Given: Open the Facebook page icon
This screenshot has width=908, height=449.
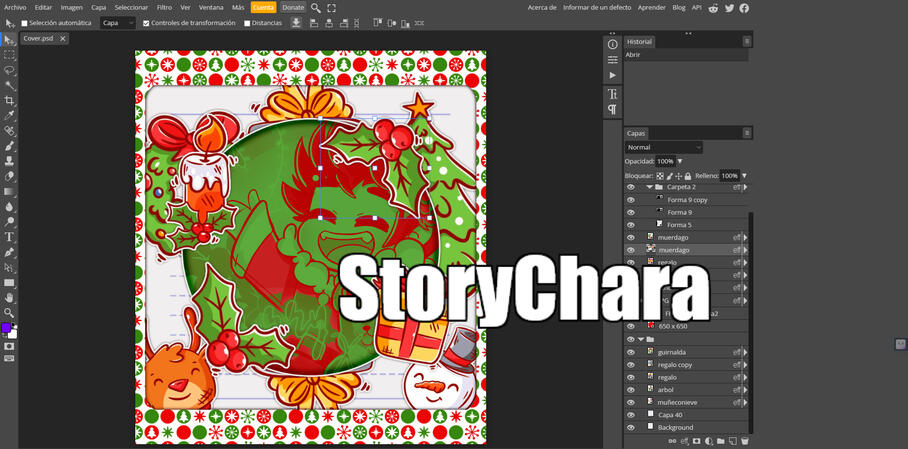Looking at the screenshot, I should [744, 8].
